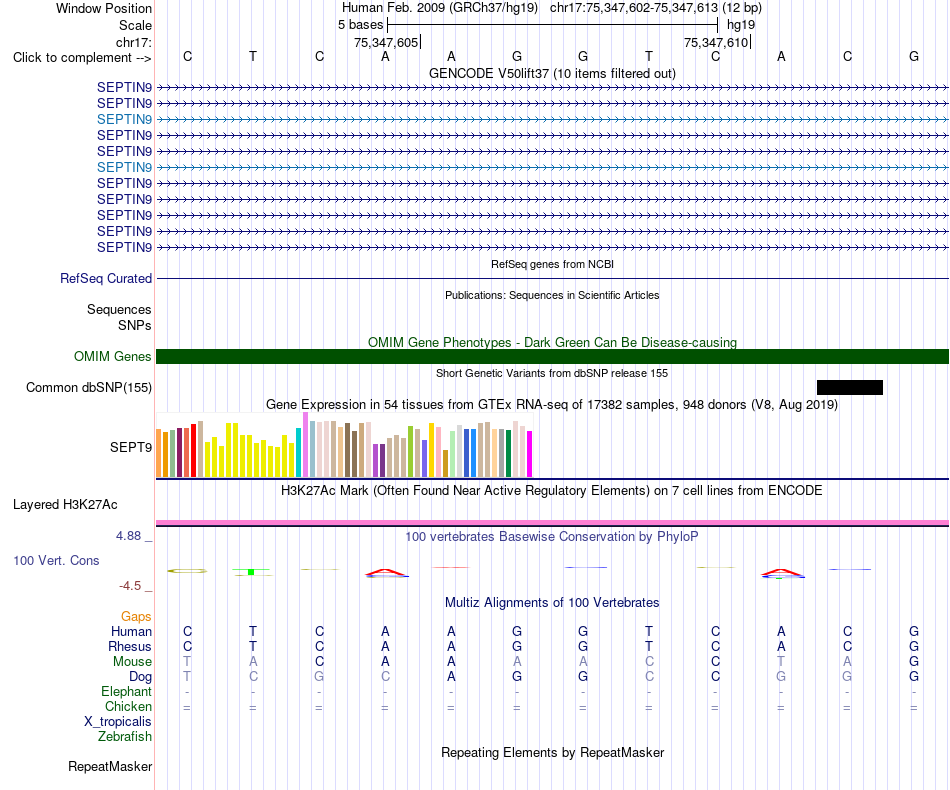
Task: Open the H3K27Ac Mark ENCODE track title
Action: [552, 491]
